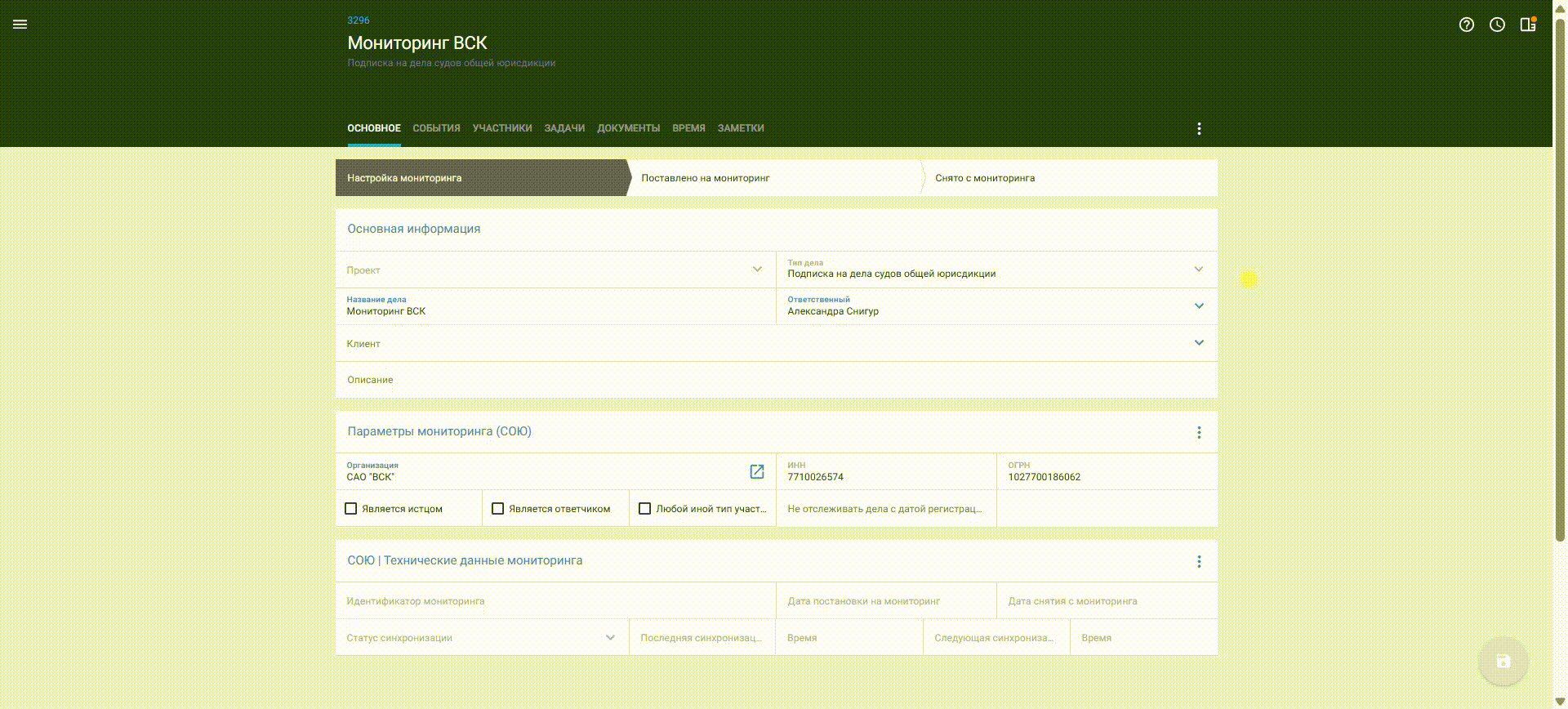1568x709 pixels.
Task: Click the case number 3296 link
Action: tap(359, 20)
